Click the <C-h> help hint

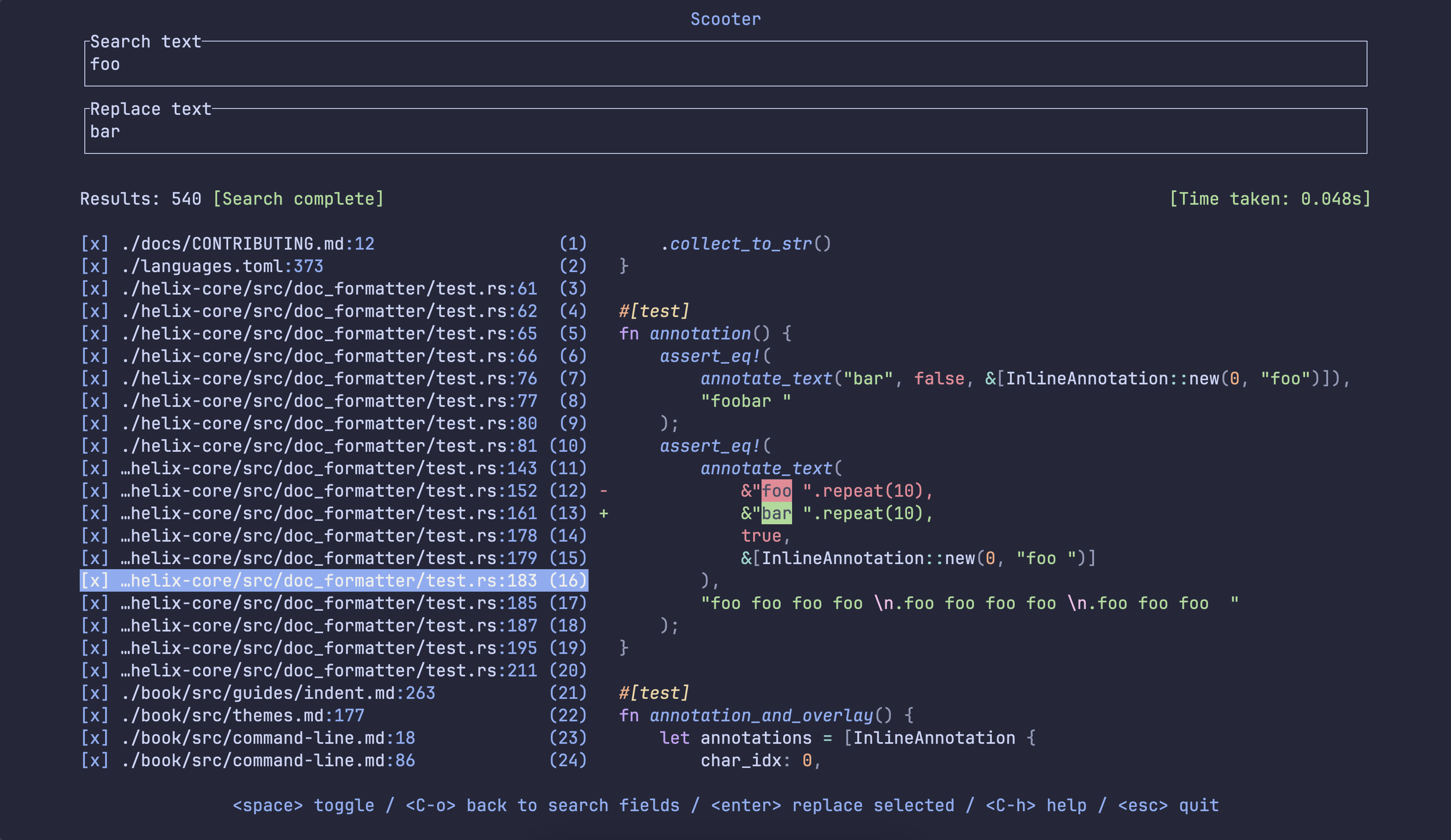[x=1036, y=805]
